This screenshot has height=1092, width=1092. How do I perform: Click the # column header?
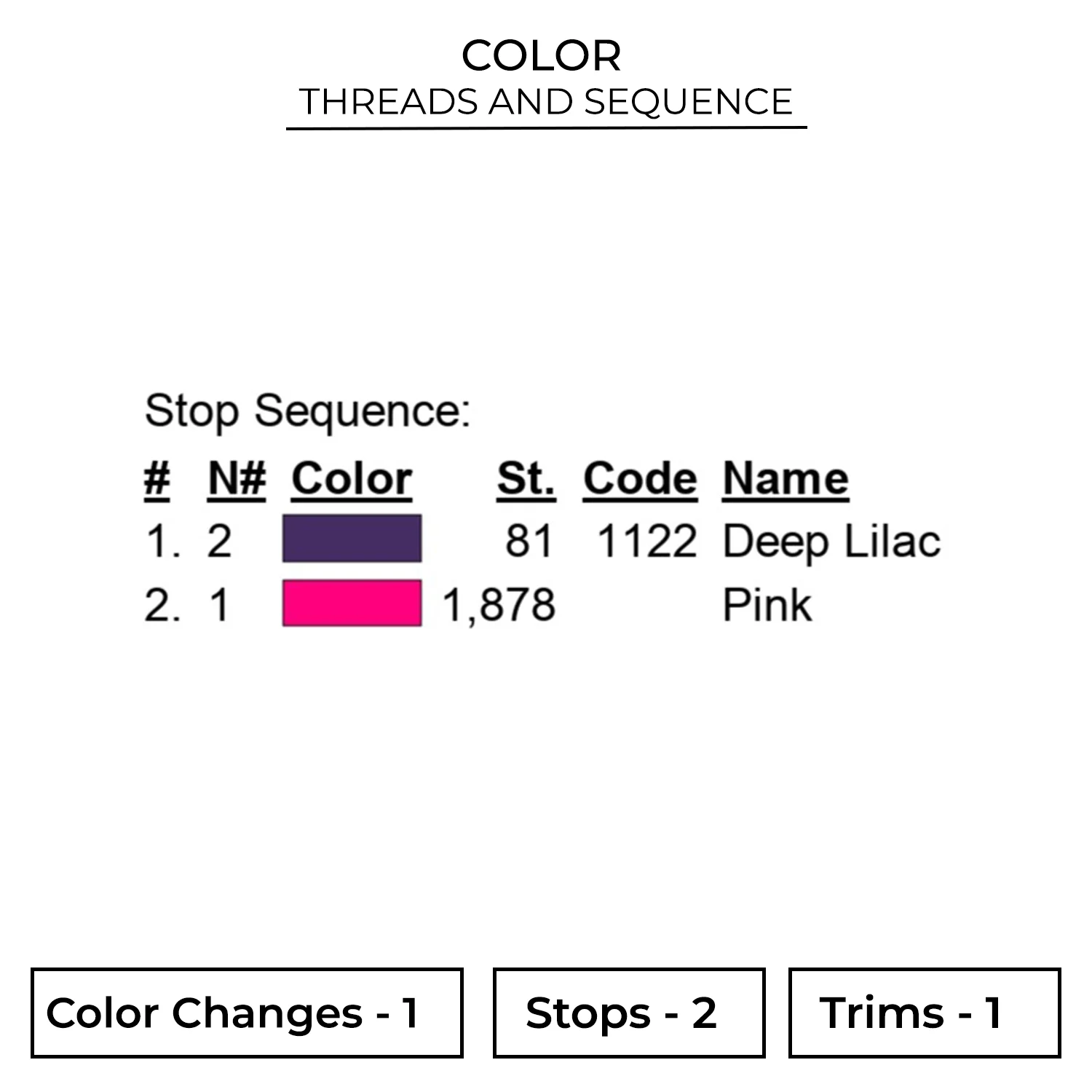point(157,479)
